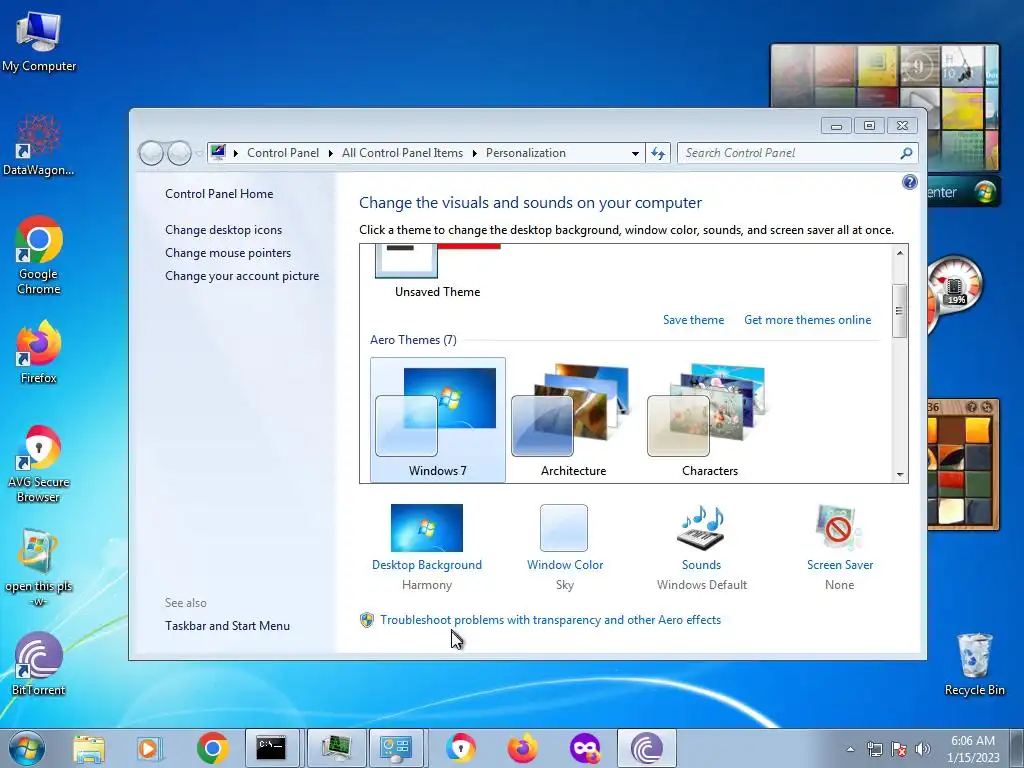Open the 'open this pls -w-' desktop icon

pos(39,568)
